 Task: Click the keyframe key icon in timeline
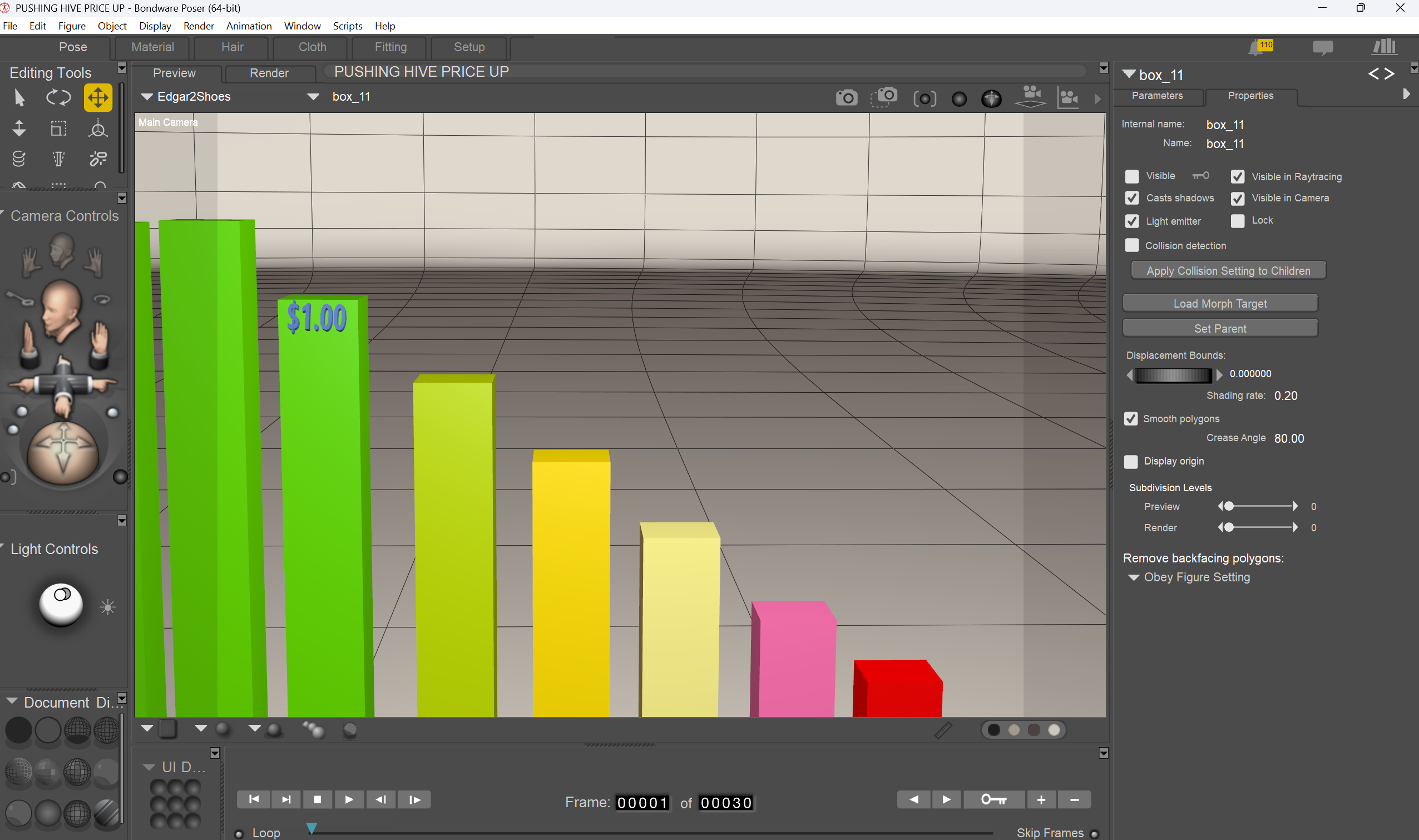(x=993, y=799)
